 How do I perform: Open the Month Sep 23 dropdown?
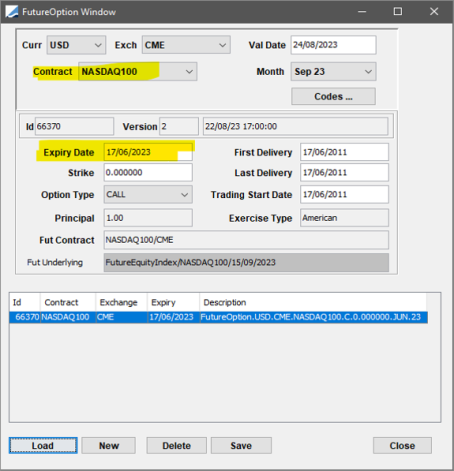click(x=333, y=71)
